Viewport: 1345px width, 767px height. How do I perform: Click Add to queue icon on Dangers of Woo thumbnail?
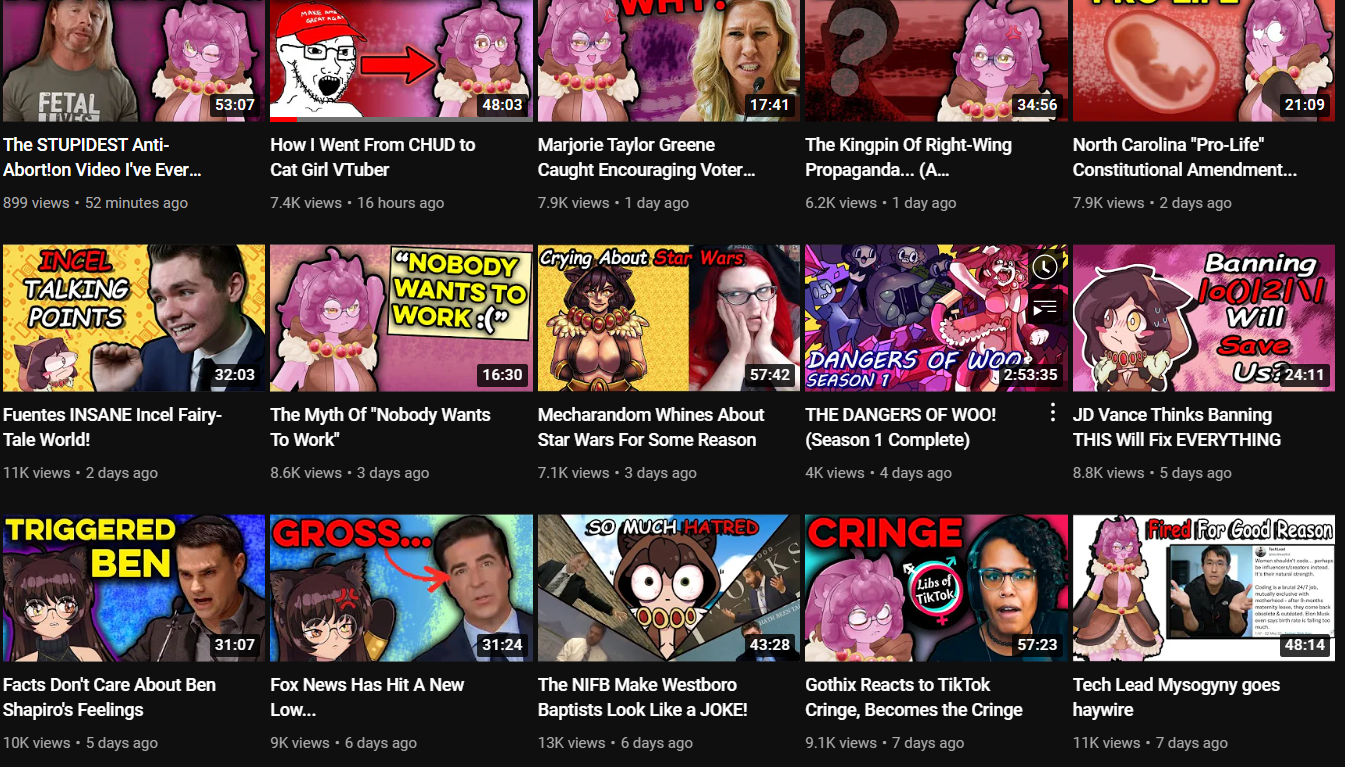coord(1045,308)
